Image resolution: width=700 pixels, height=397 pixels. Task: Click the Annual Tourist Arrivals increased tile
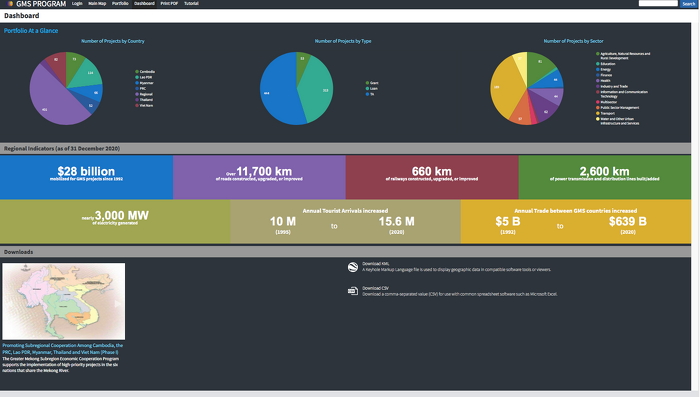345,221
